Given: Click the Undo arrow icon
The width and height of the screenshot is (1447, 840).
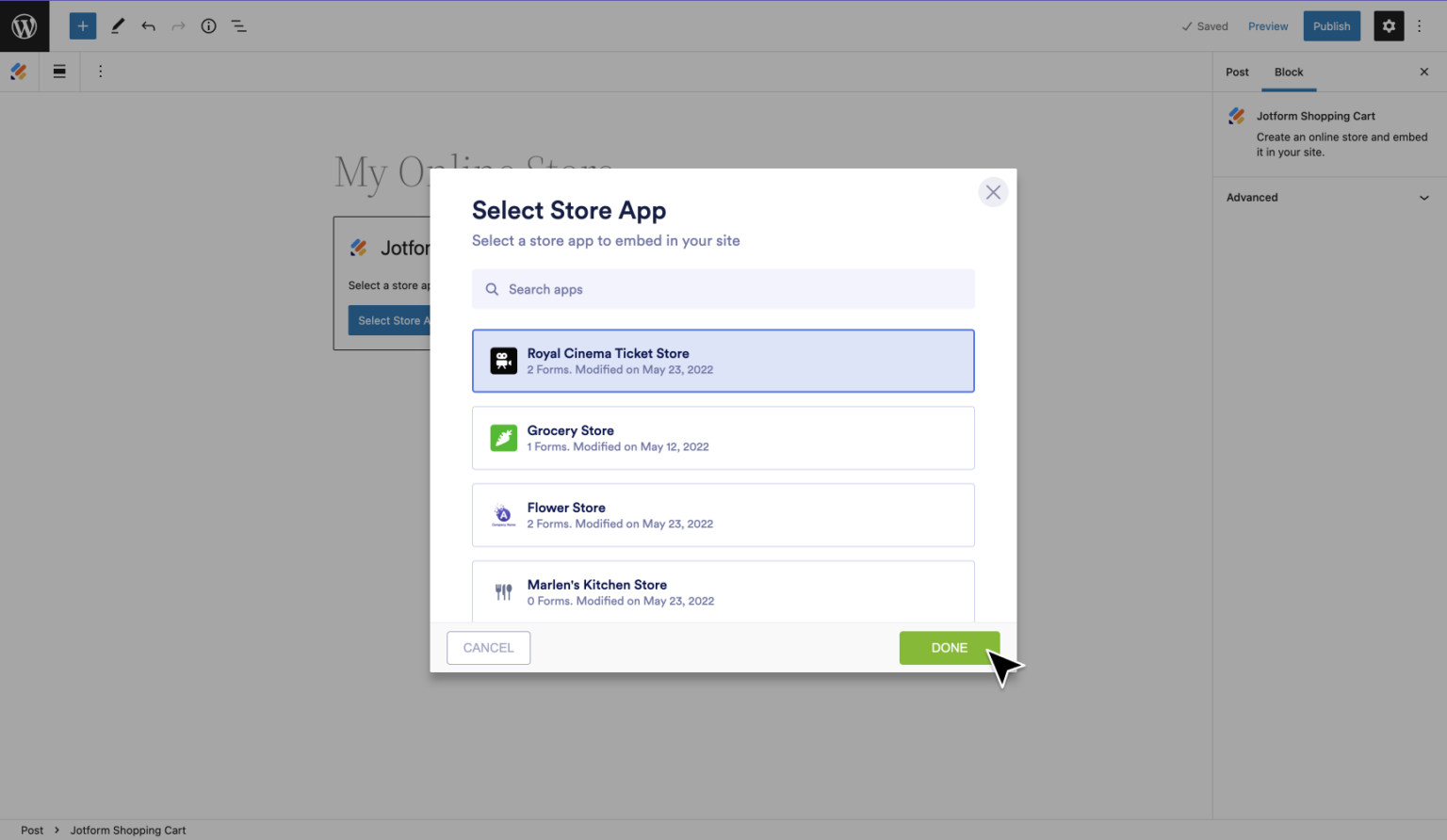Looking at the screenshot, I should click(148, 25).
